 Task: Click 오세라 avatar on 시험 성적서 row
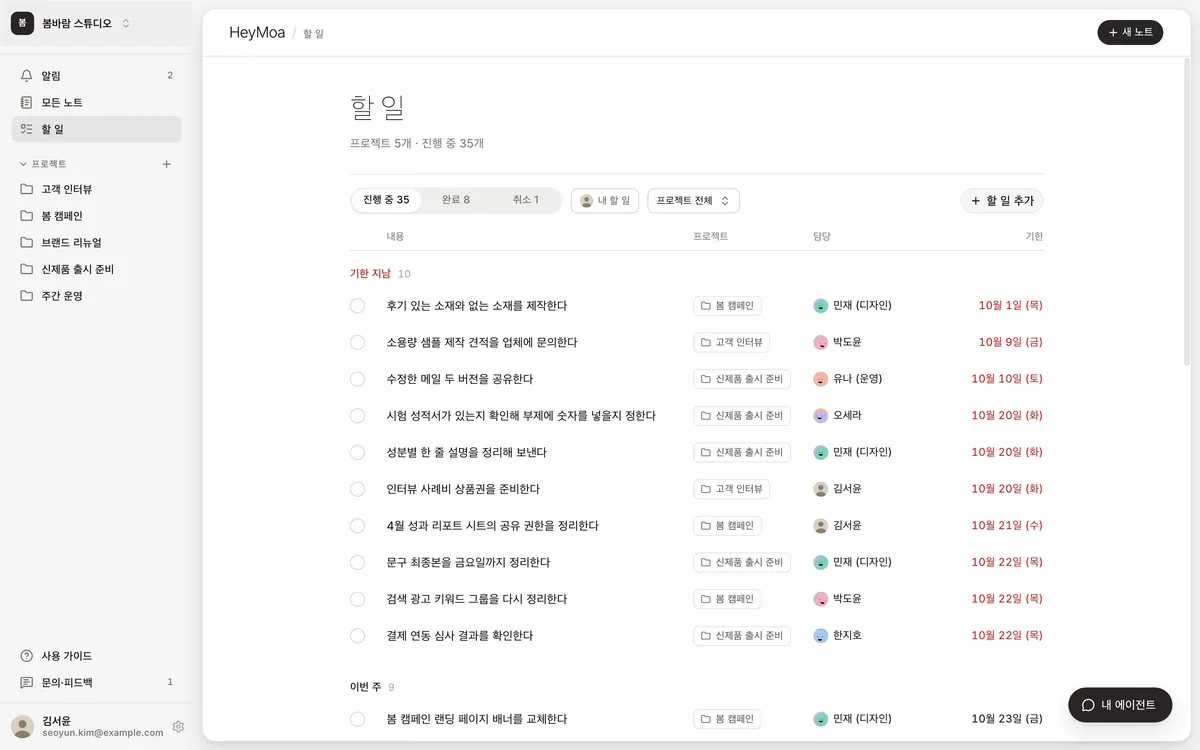821,416
